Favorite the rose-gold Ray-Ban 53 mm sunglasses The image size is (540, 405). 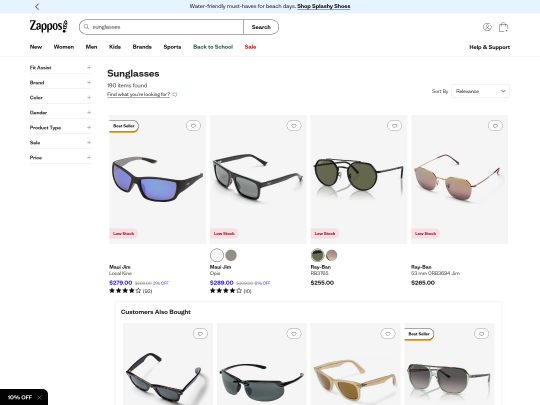pos(495,126)
